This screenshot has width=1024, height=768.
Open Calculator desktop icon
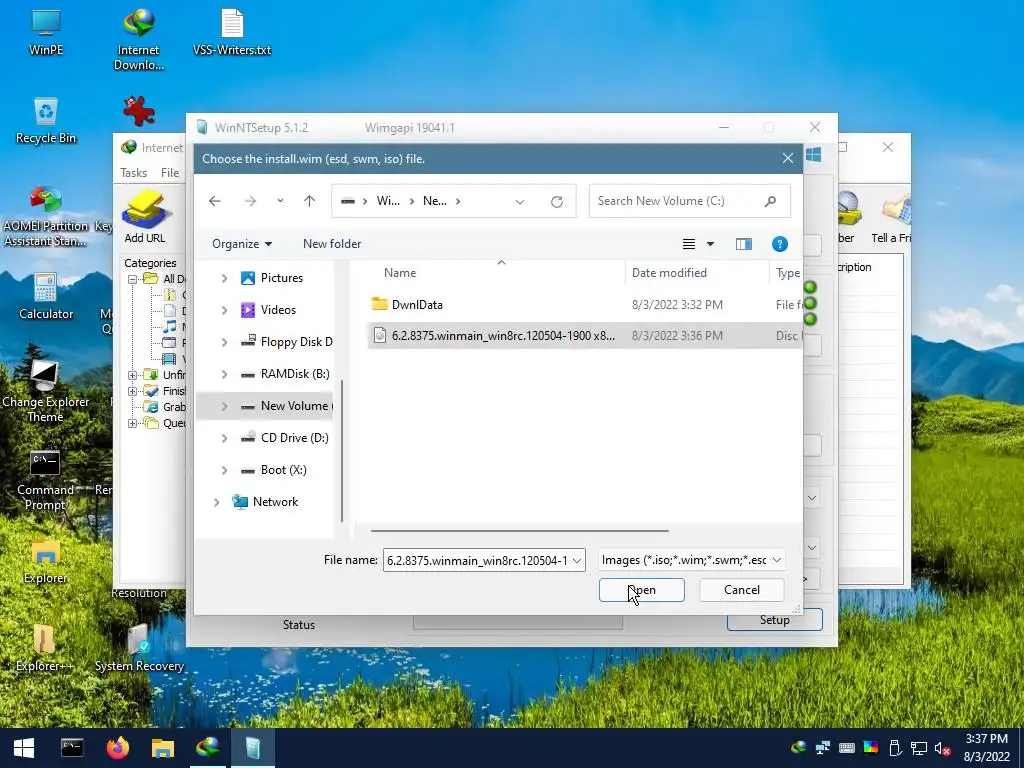point(46,297)
